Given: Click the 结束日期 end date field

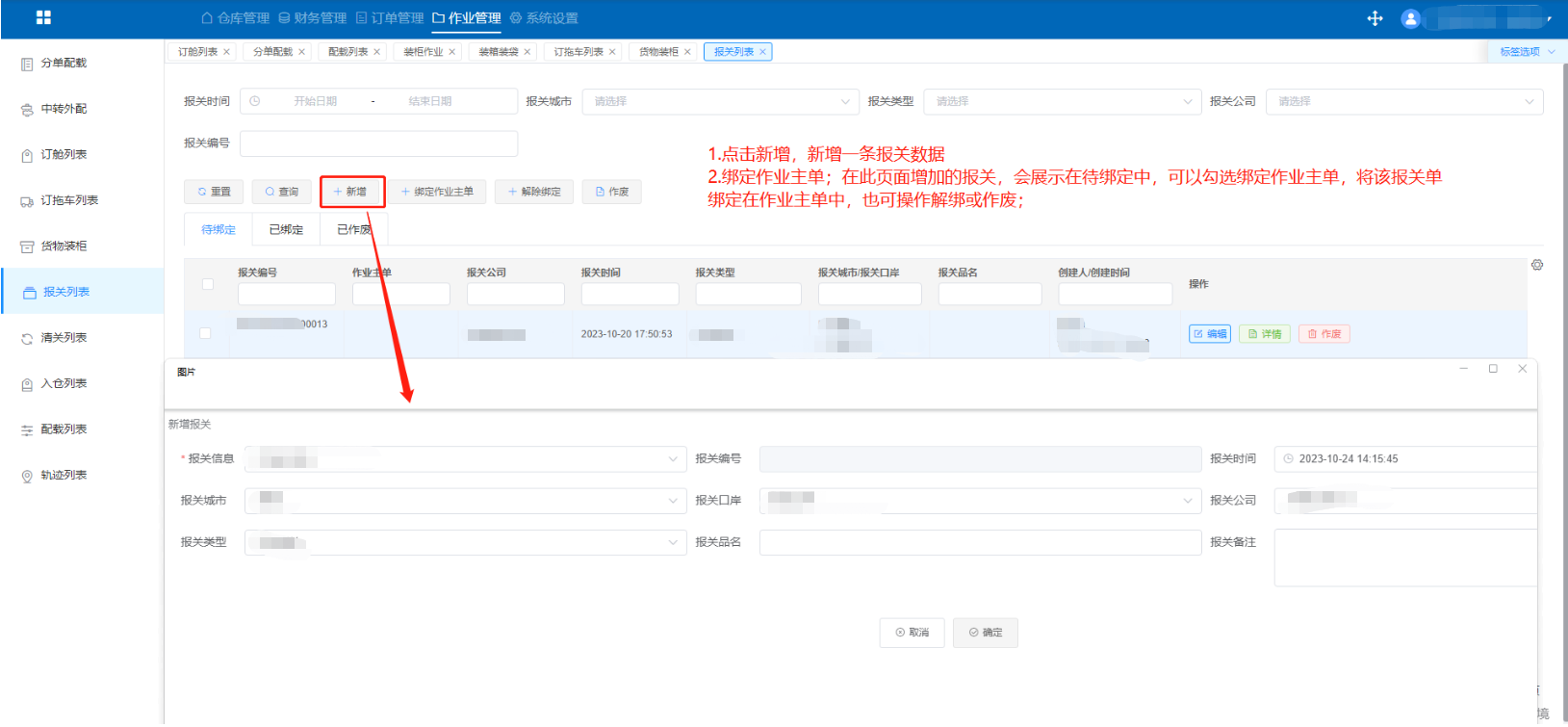Looking at the screenshot, I should click(x=430, y=101).
